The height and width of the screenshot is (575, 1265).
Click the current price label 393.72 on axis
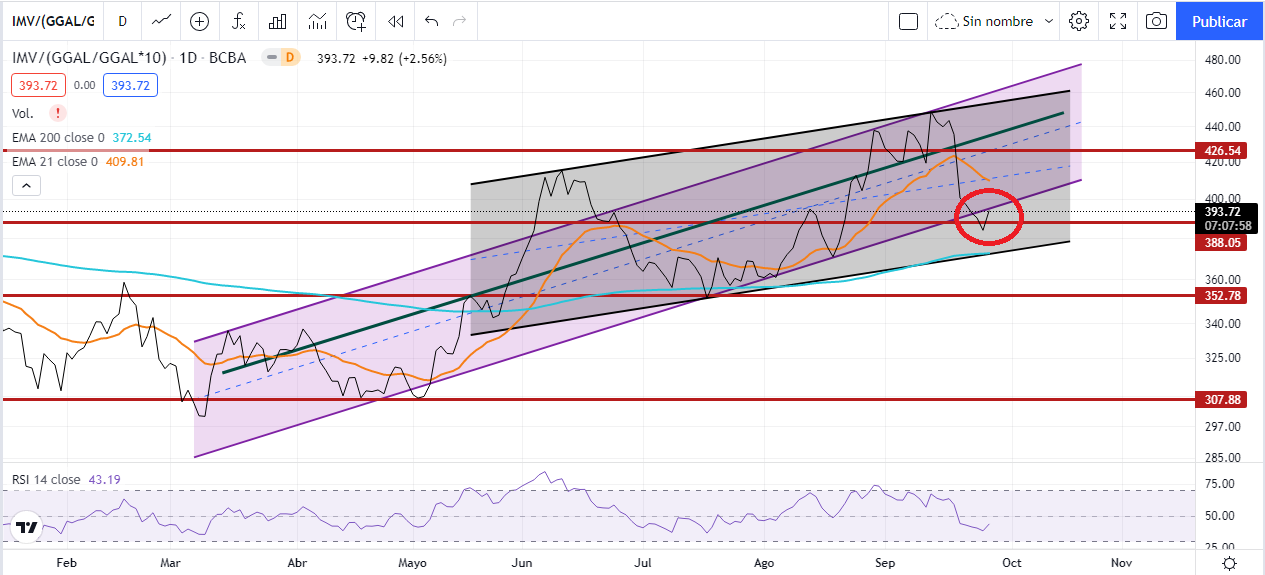[1221, 212]
